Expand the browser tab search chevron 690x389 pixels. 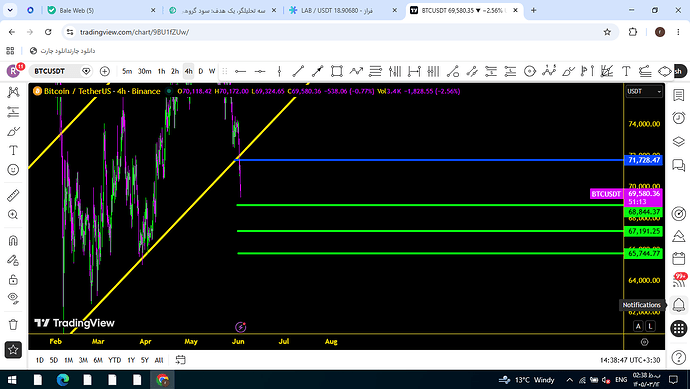(10, 10)
